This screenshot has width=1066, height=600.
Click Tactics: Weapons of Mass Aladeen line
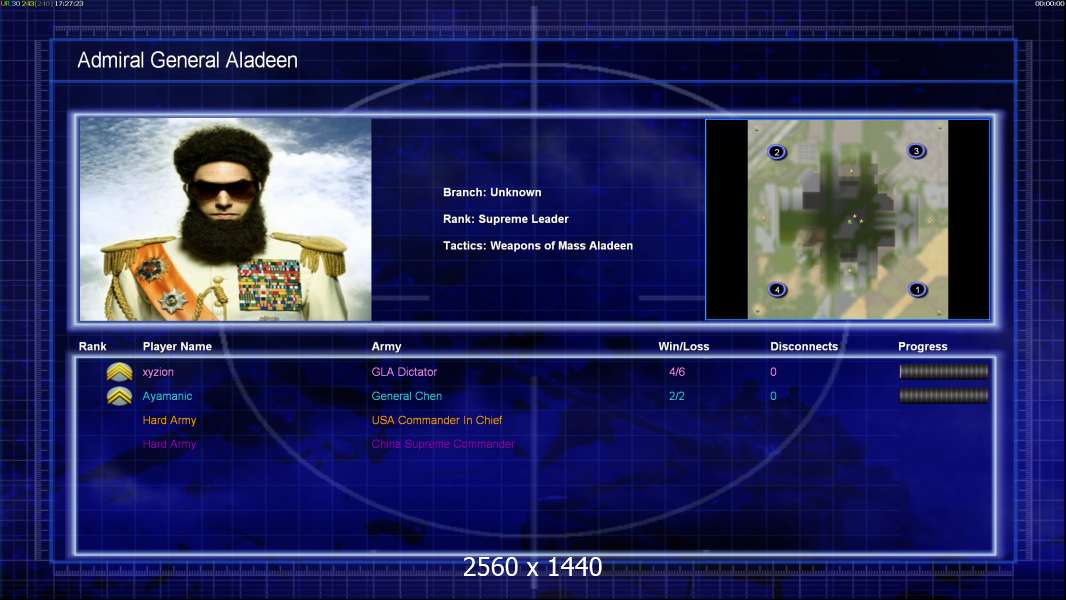[x=538, y=245]
